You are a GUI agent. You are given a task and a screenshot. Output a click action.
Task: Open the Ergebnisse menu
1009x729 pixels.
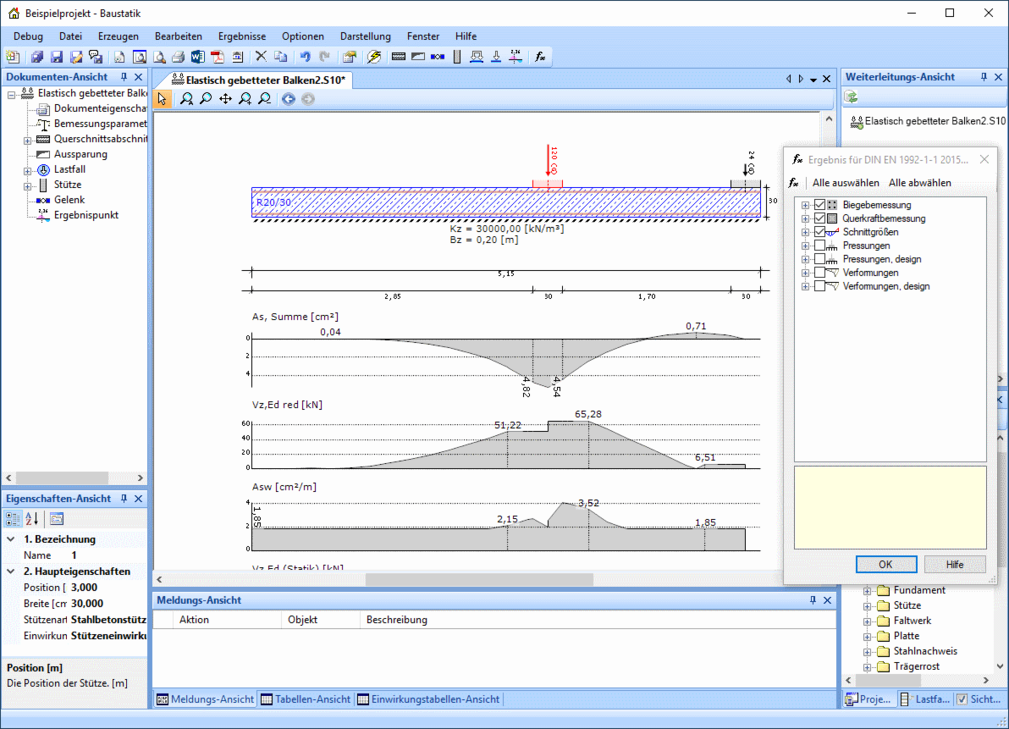tap(242, 36)
